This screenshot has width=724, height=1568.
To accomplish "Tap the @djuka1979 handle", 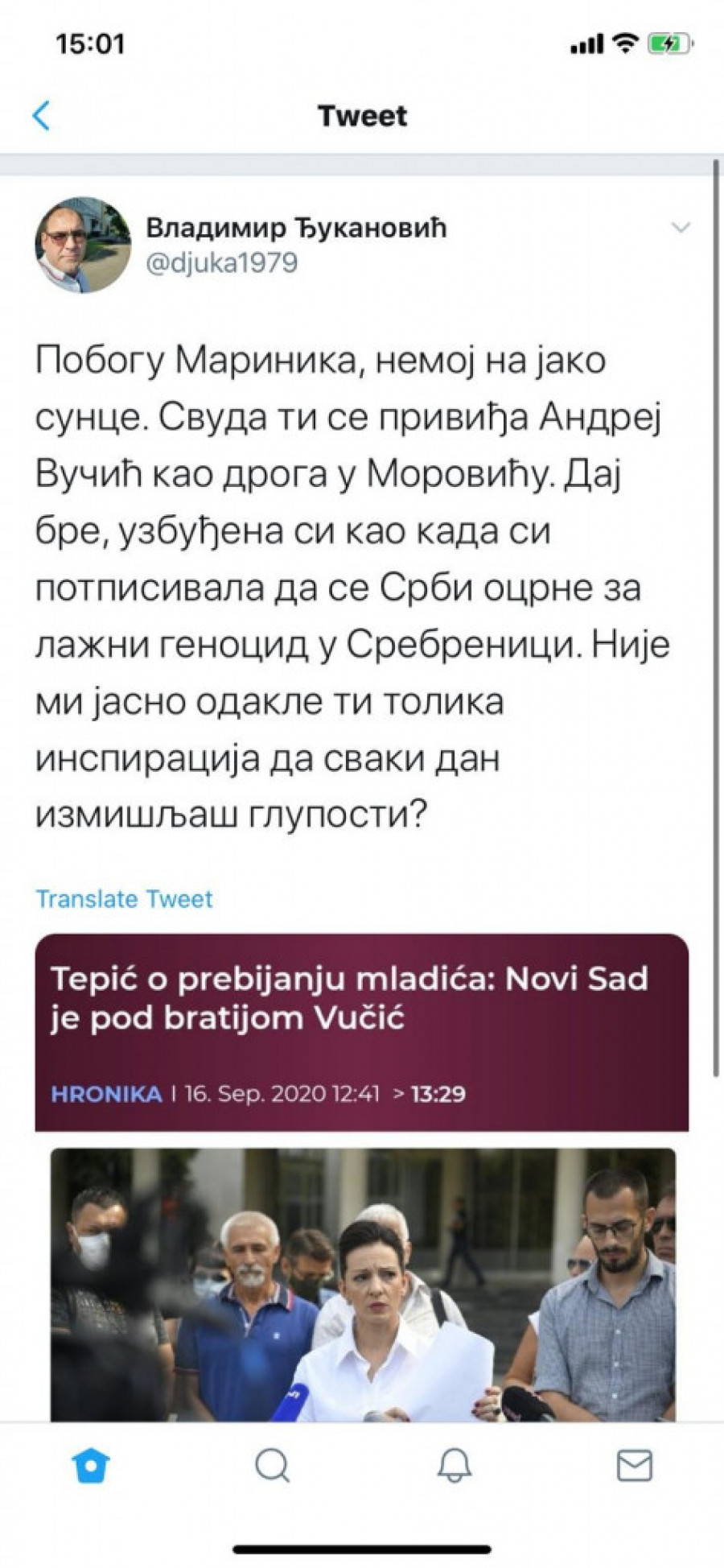I will [x=221, y=263].
